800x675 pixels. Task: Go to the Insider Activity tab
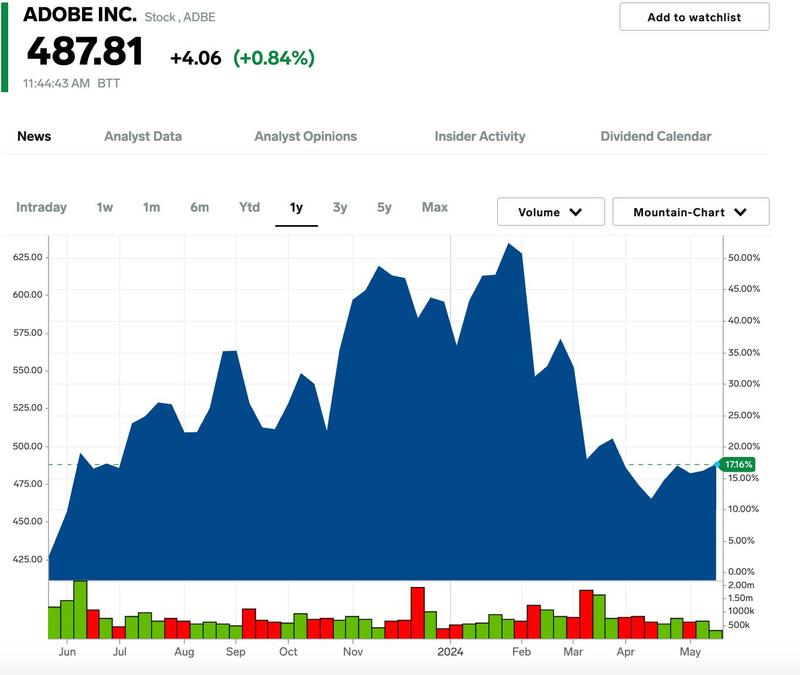click(x=479, y=136)
